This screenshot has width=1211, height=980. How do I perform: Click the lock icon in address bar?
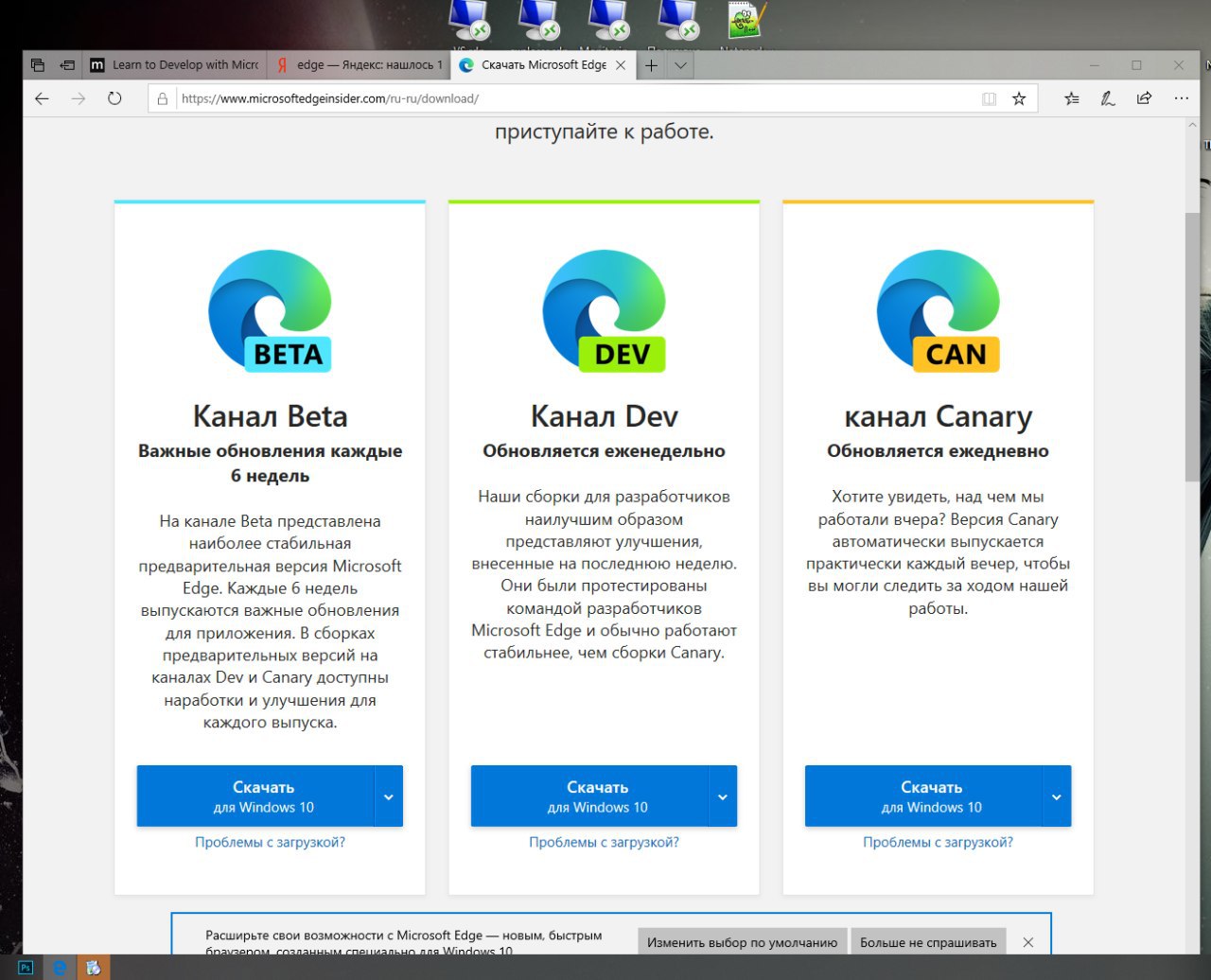[x=163, y=98]
